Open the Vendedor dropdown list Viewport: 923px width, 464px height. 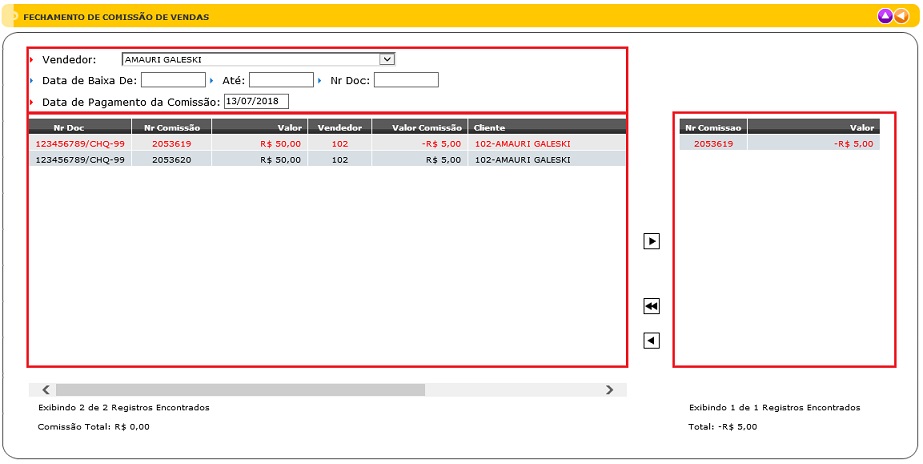[387, 59]
